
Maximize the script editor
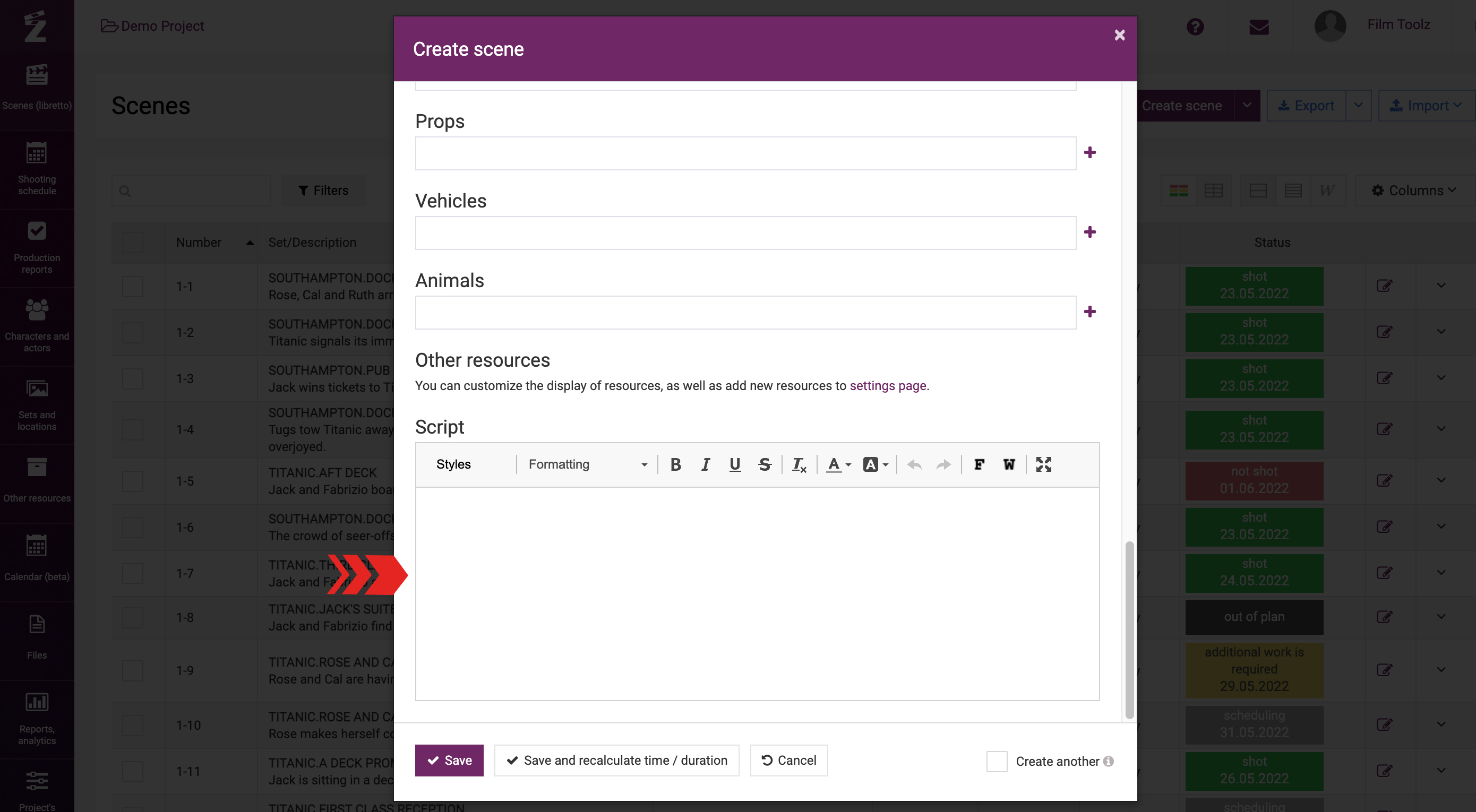1043,464
